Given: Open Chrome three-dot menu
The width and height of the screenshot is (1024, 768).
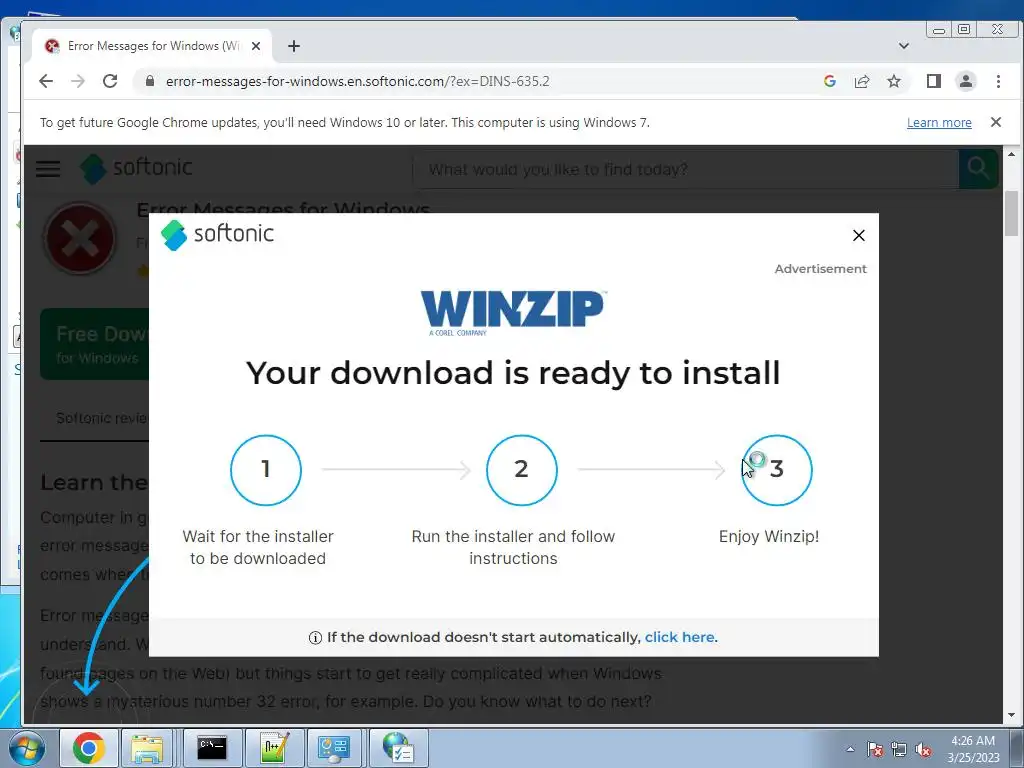Looking at the screenshot, I should pos(998,81).
